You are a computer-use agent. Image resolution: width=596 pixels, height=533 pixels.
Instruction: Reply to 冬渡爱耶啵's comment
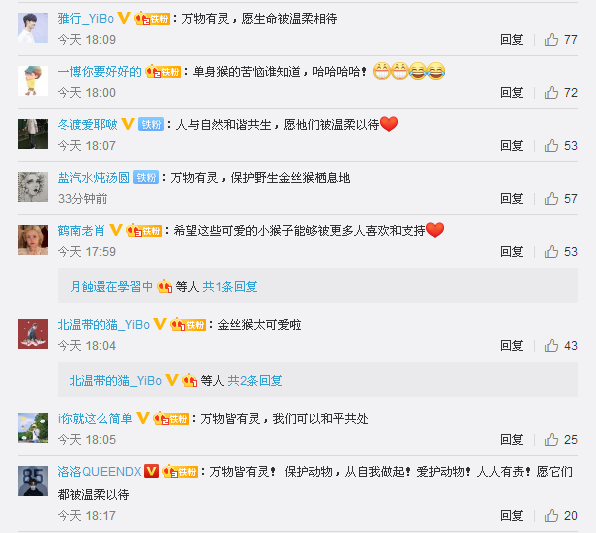point(511,145)
